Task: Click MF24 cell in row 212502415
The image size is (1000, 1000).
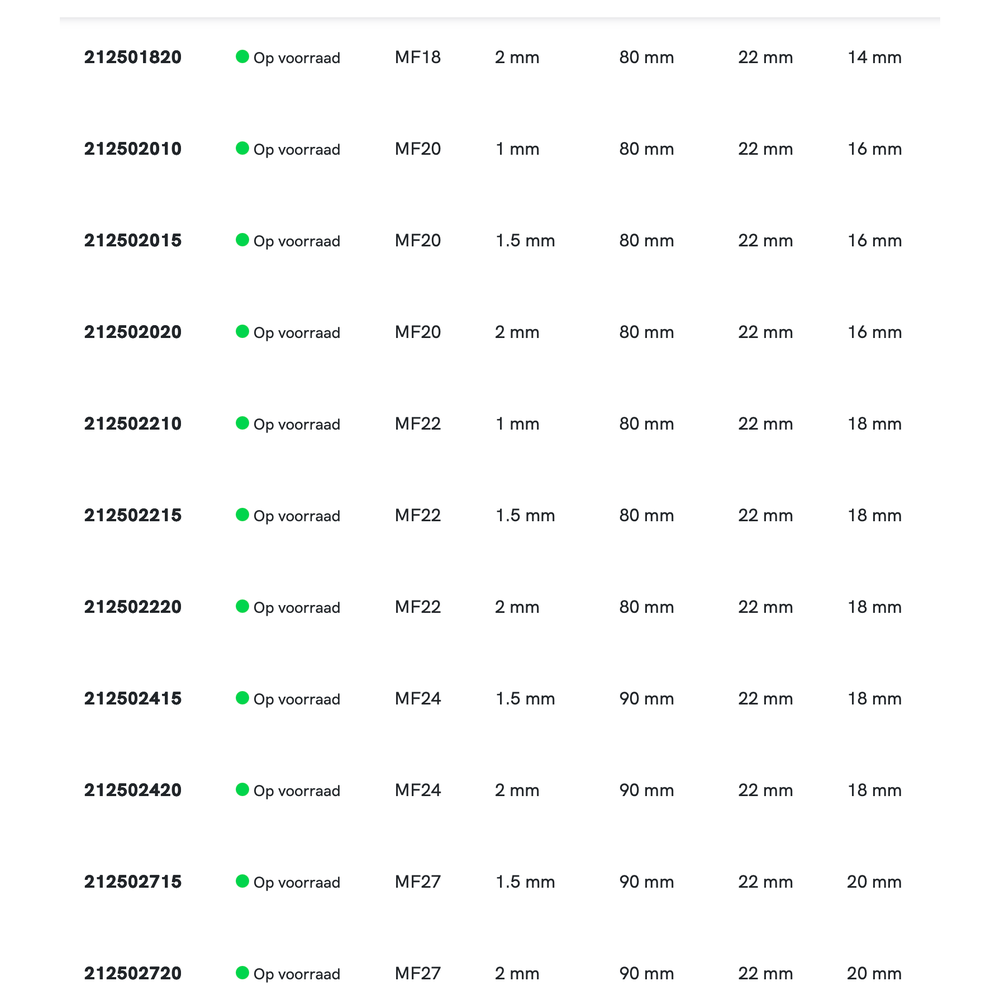Action: coord(418,698)
